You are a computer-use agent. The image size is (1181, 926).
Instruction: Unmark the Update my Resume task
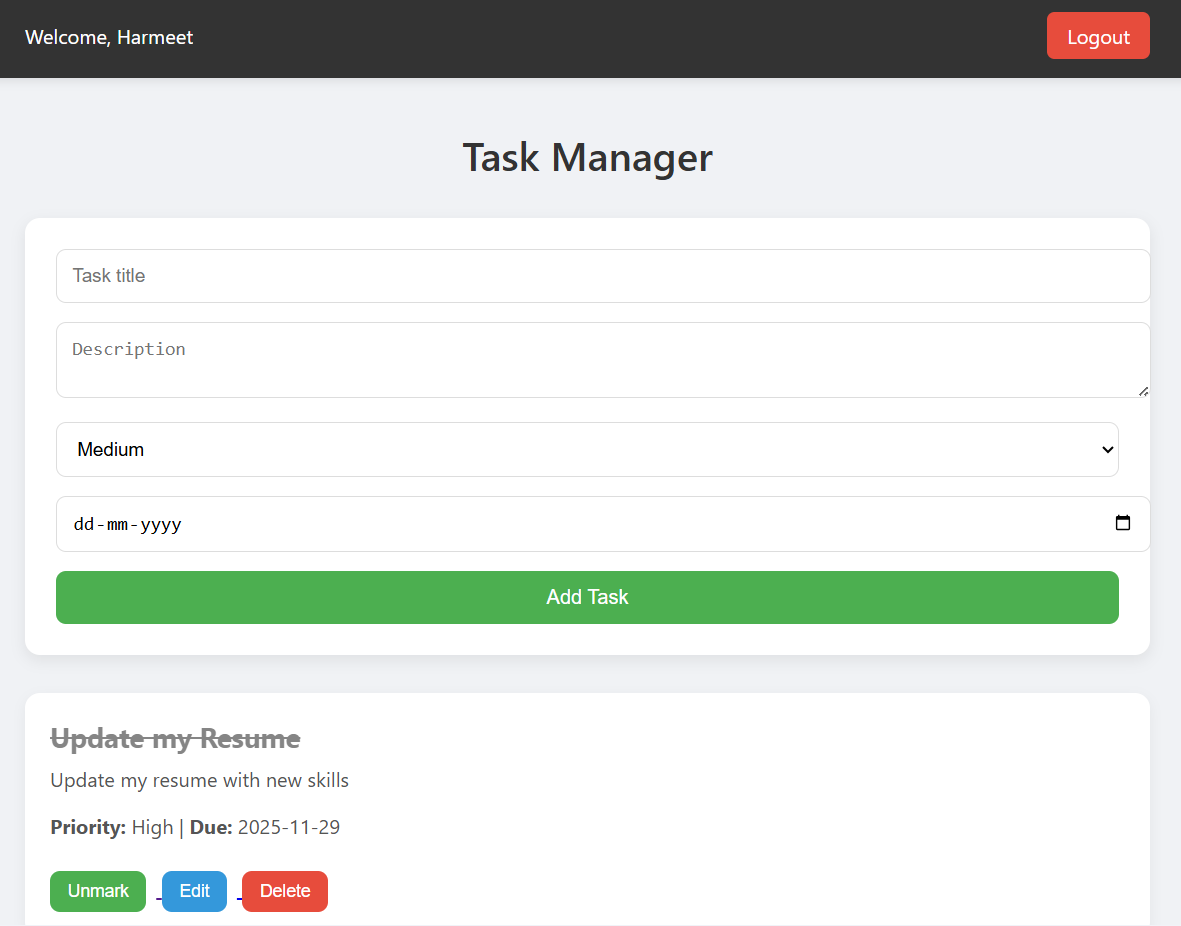(98, 891)
